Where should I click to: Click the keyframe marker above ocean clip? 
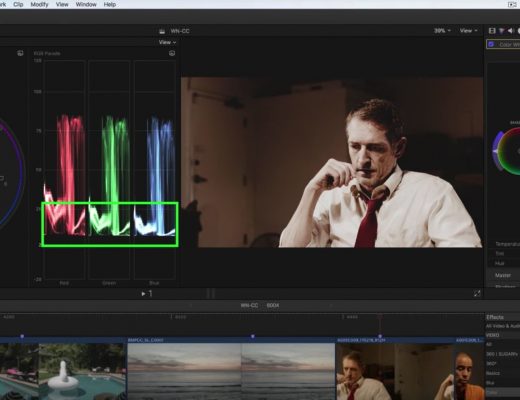click(253, 336)
